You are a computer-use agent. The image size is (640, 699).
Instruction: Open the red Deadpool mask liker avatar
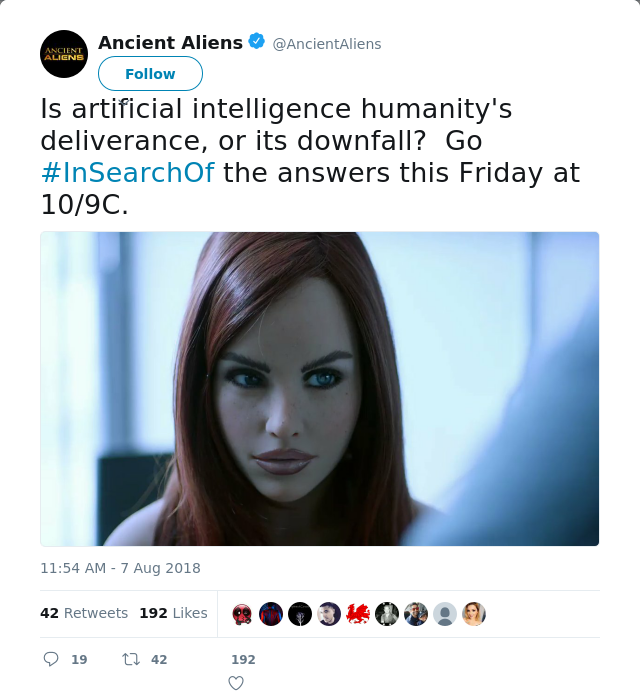coord(242,614)
